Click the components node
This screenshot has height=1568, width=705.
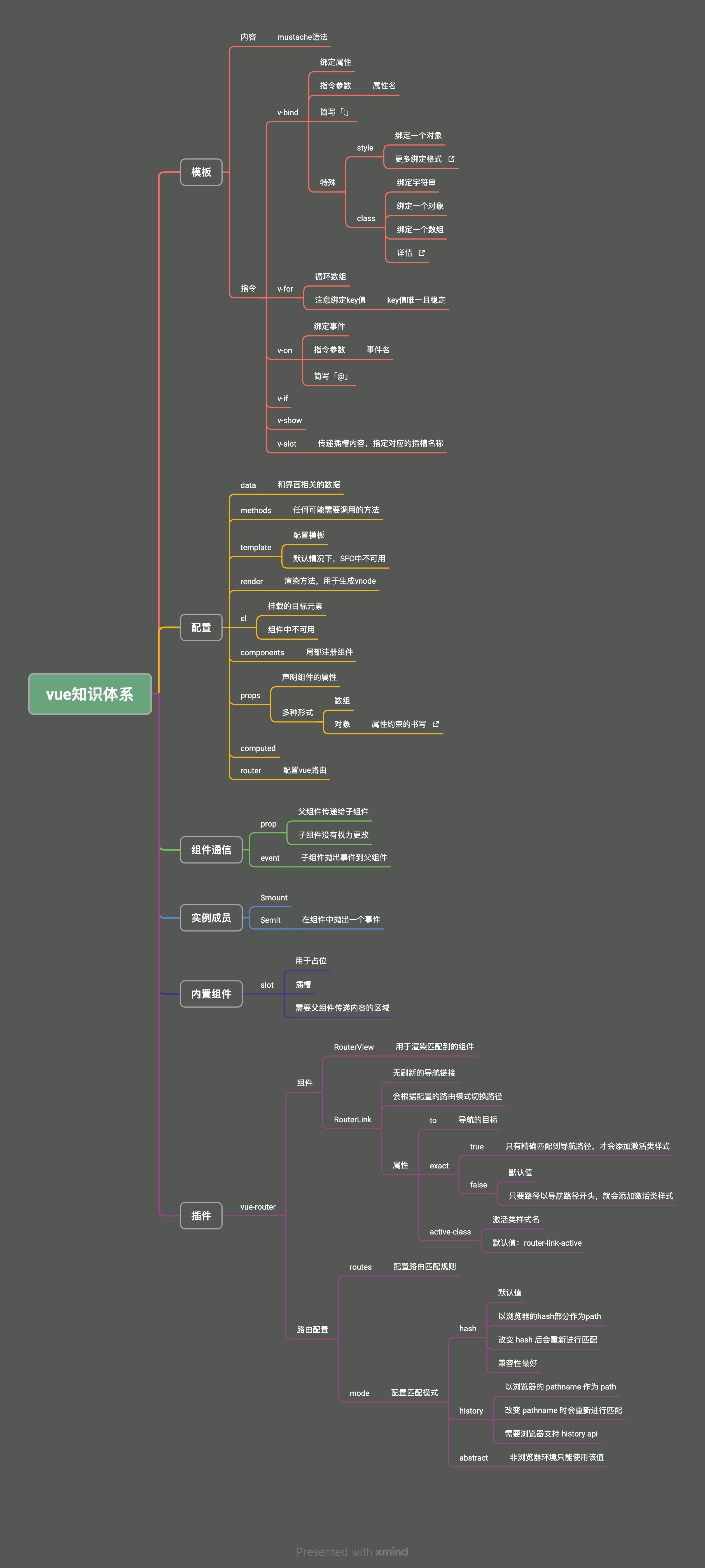click(x=263, y=652)
